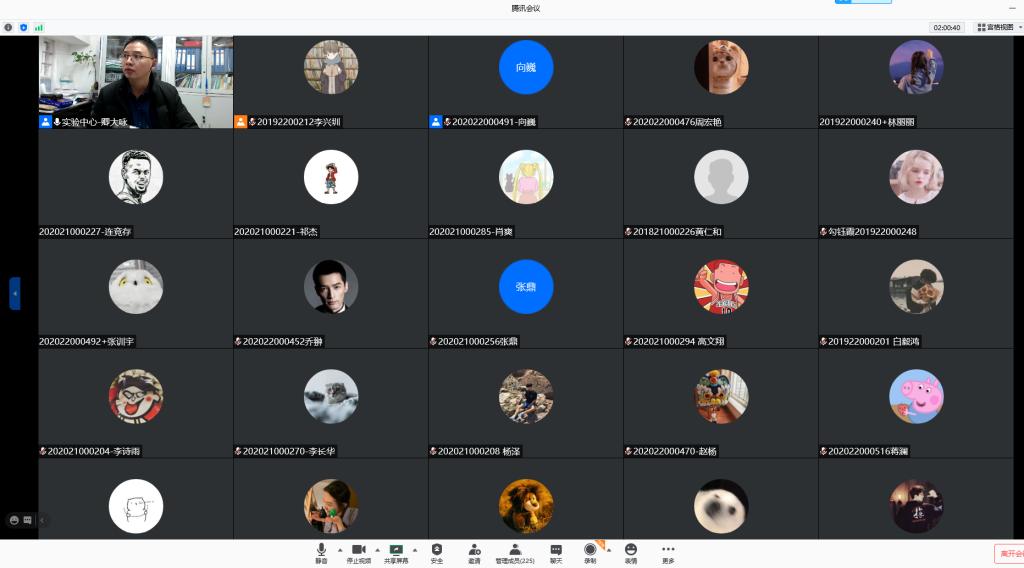Open the Chat (聊天) panel
The width and height of the screenshot is (1024, 568).
556,551
